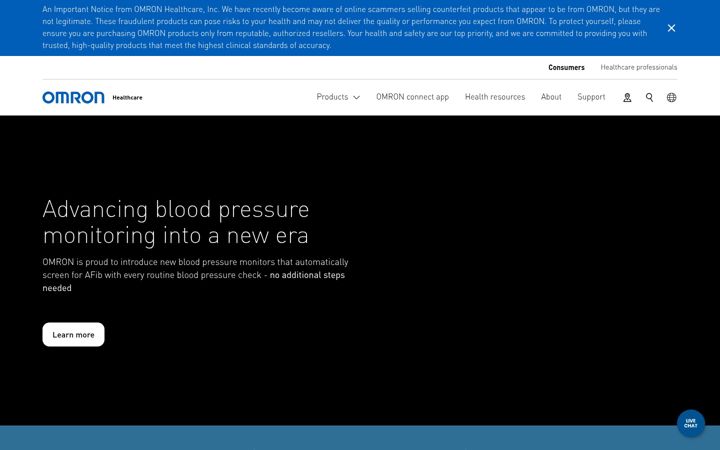
Task: Select the Consumers tab
Action: [566, 68]
